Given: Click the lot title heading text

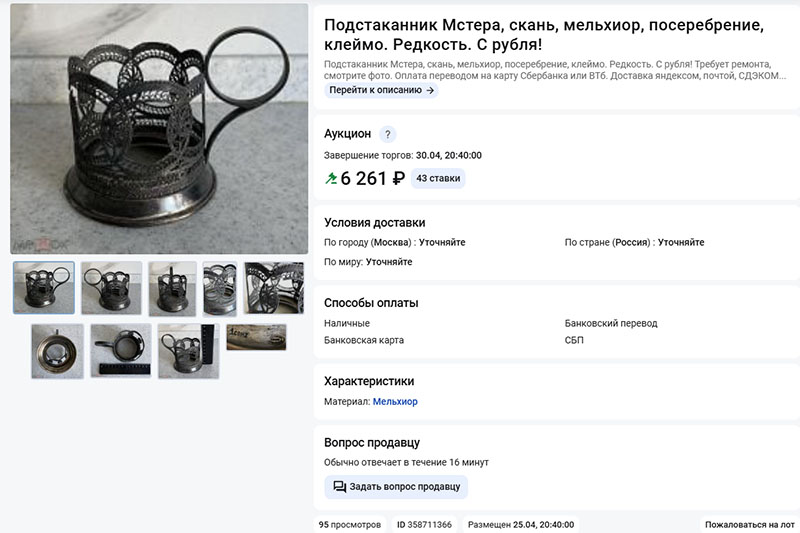Looking at the screenshot, I should point(544,34).
